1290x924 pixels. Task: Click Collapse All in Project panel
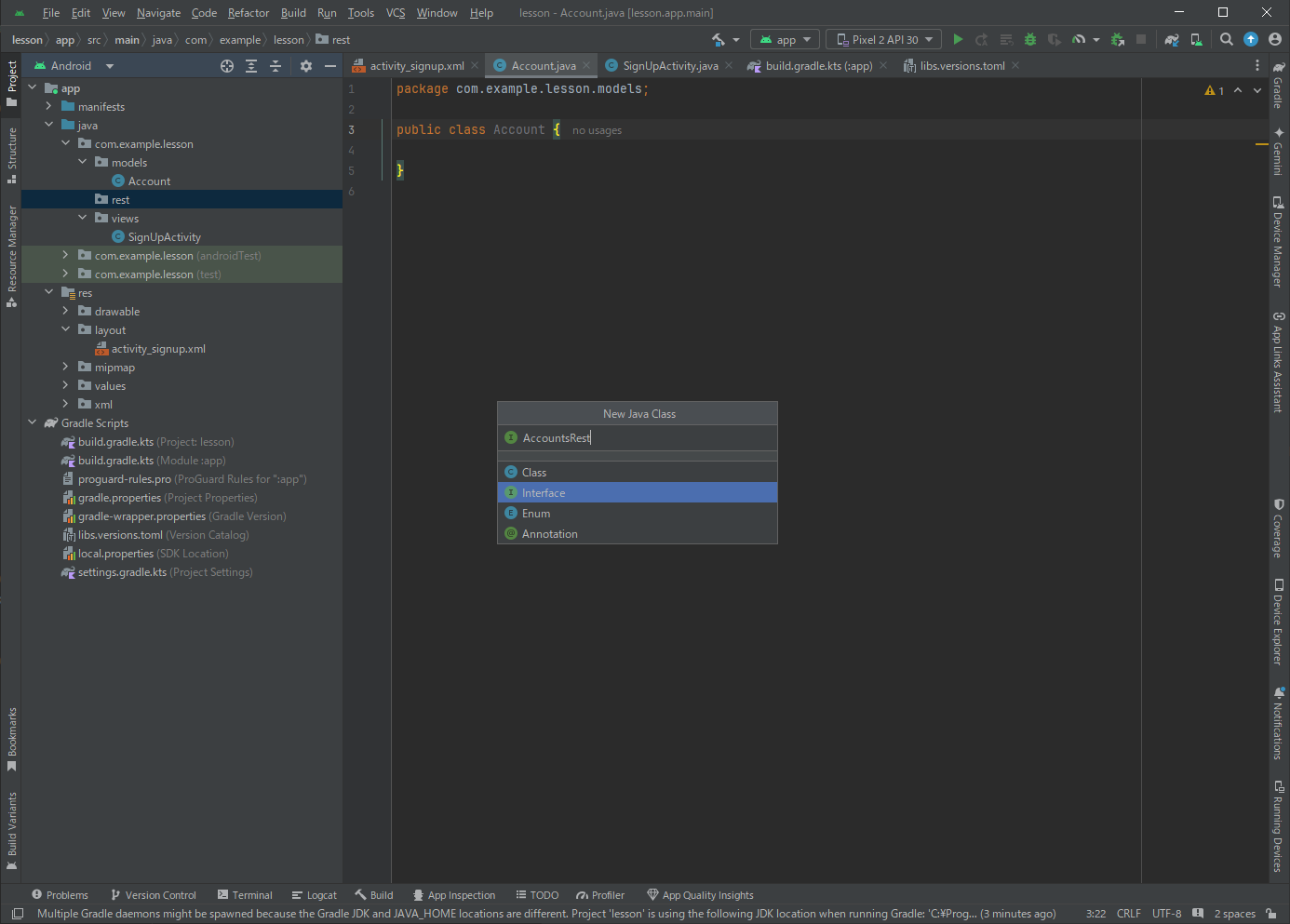coord(275,66)
